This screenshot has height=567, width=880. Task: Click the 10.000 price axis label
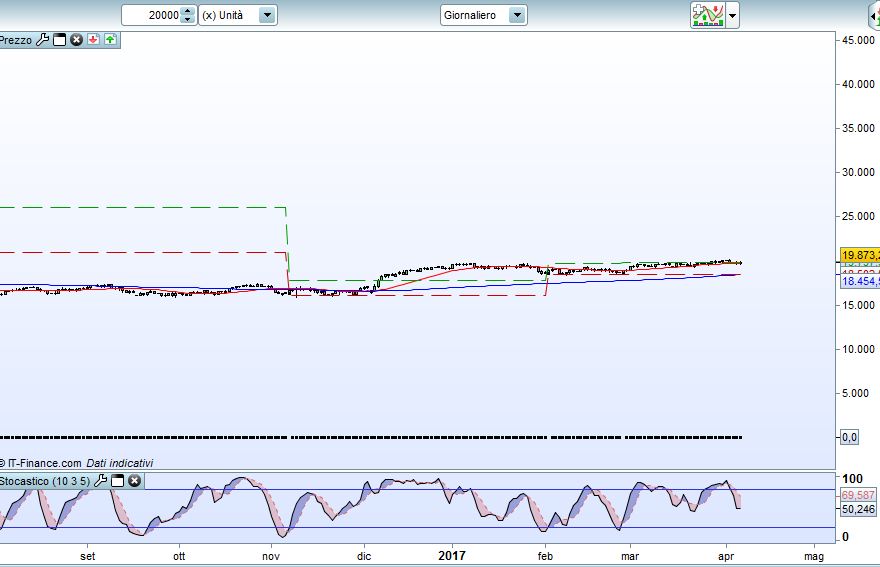coord(858,349)
